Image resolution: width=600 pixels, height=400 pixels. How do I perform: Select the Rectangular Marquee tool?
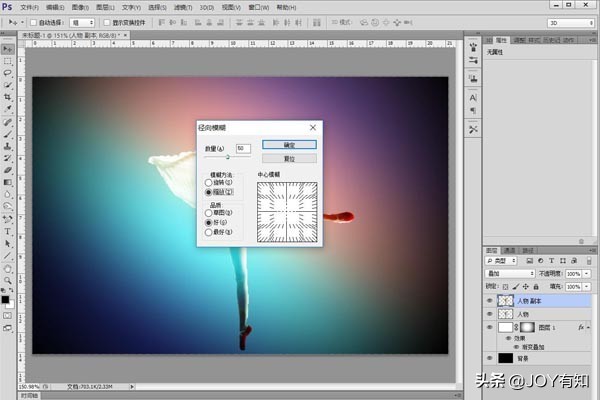[8, 60]
